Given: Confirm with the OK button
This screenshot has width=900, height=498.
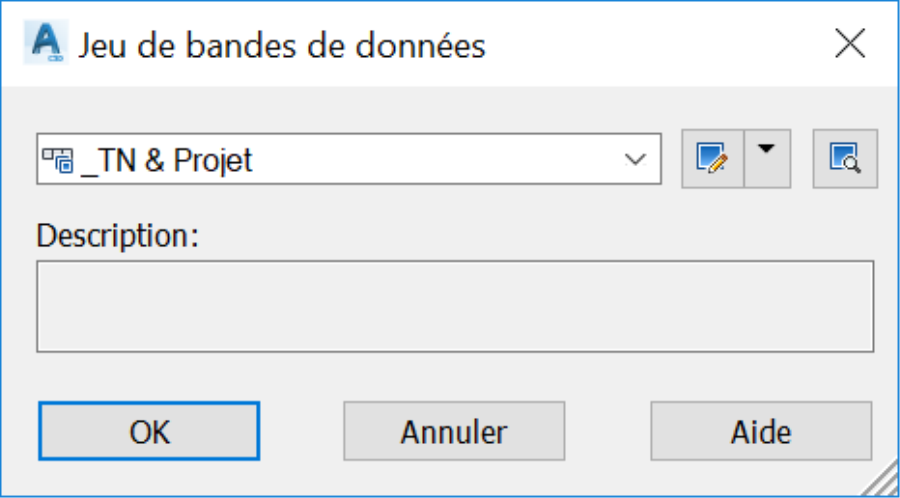Looking at the screenshot, I should pos(149,431).
